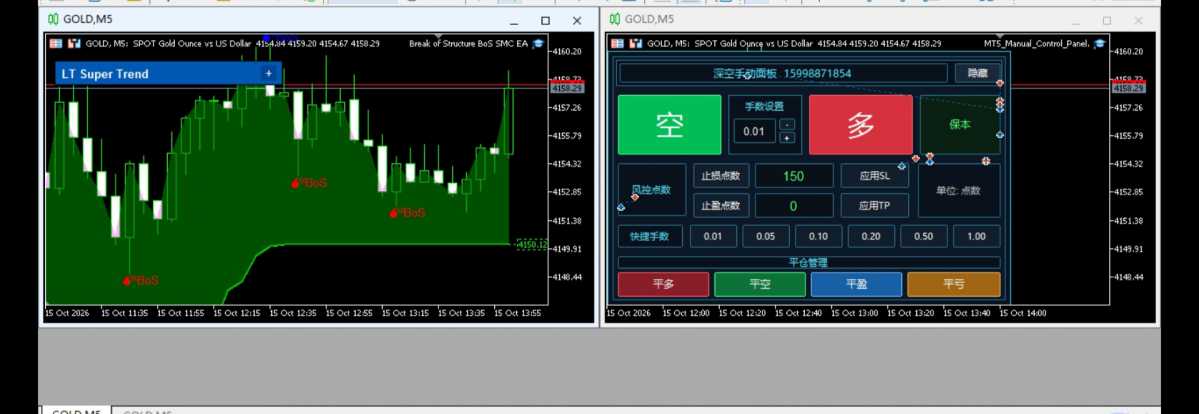Select the 0.50 quick lot button

pos(924,236)
